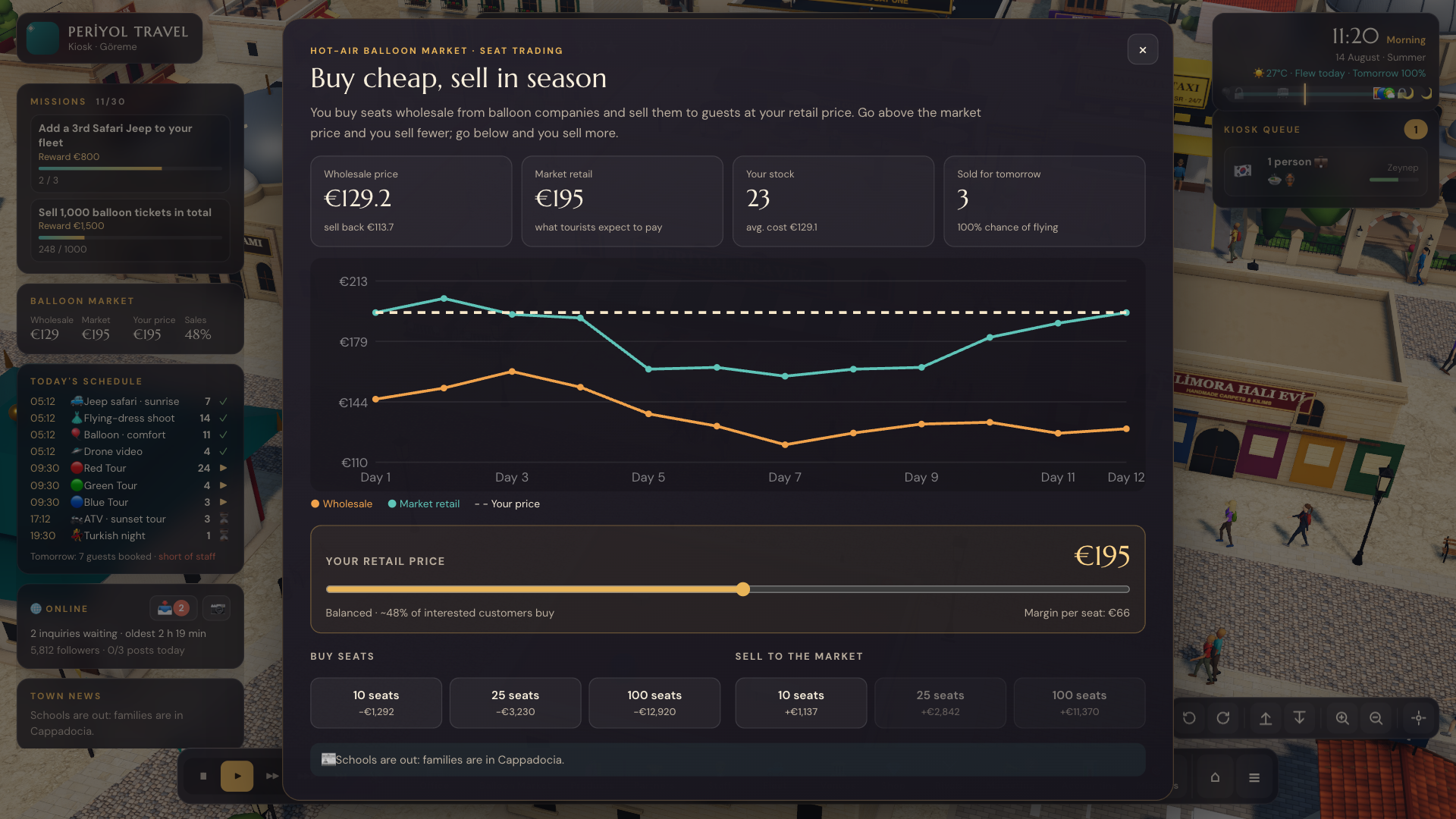The height and width of the screenshot is (819, 1456).
Task: Select the 1 person Zeynep queue entry
Action: click(x=1326, y=171)
